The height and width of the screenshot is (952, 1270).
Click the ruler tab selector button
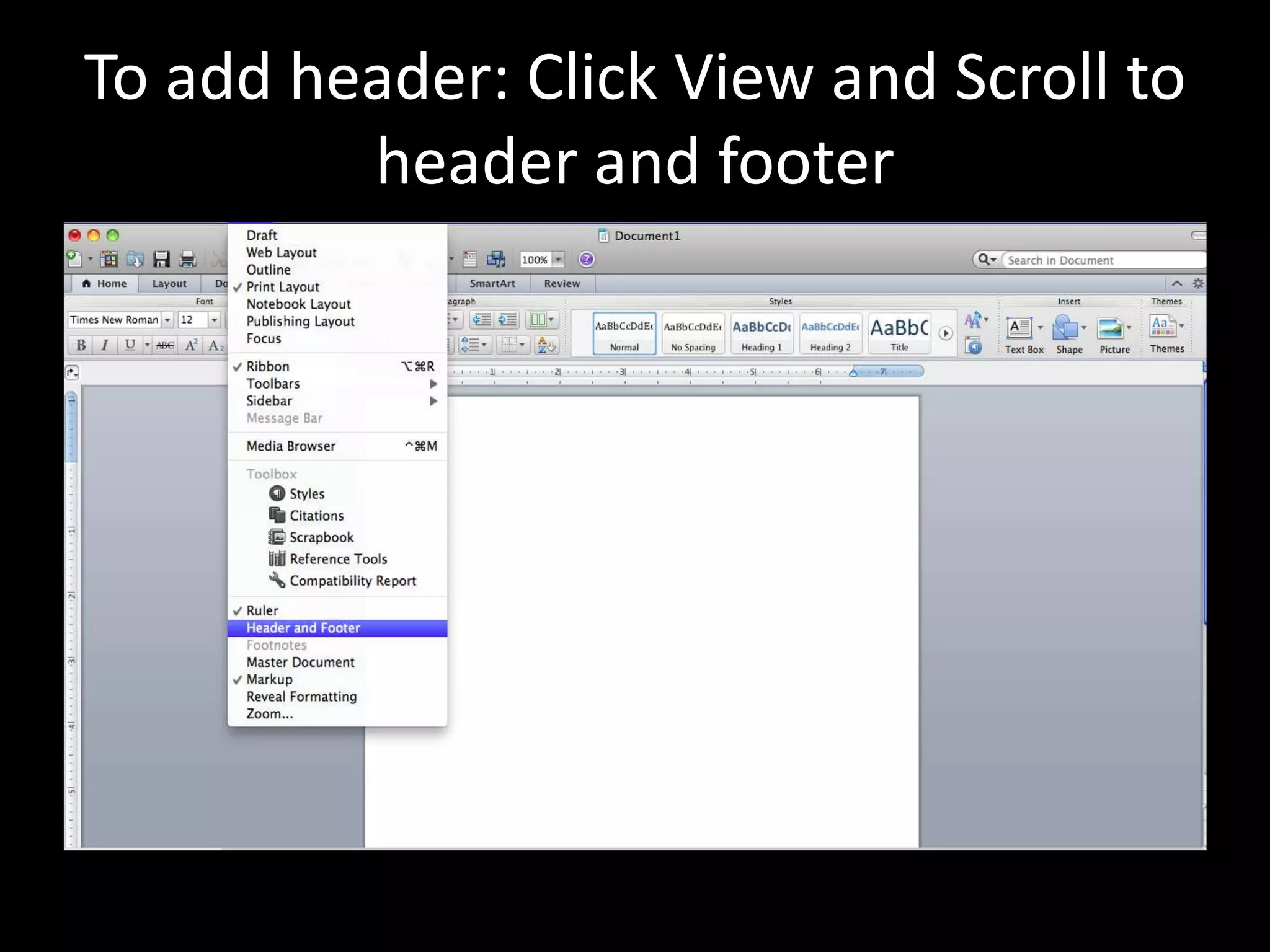point(73,372)
